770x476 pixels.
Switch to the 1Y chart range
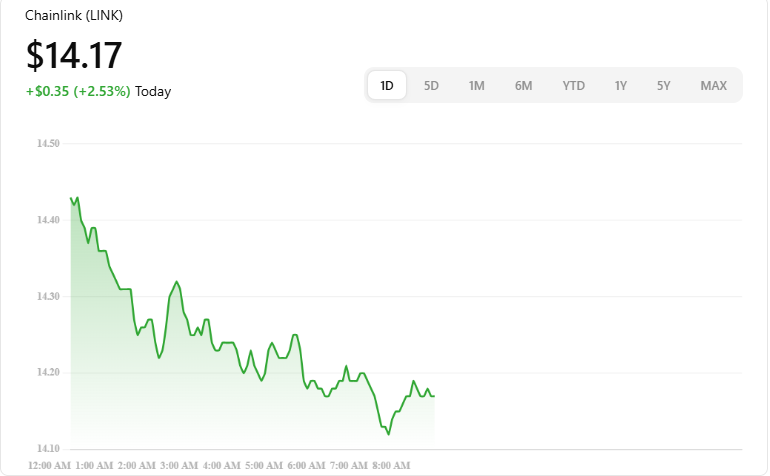[x=620, y=85]
